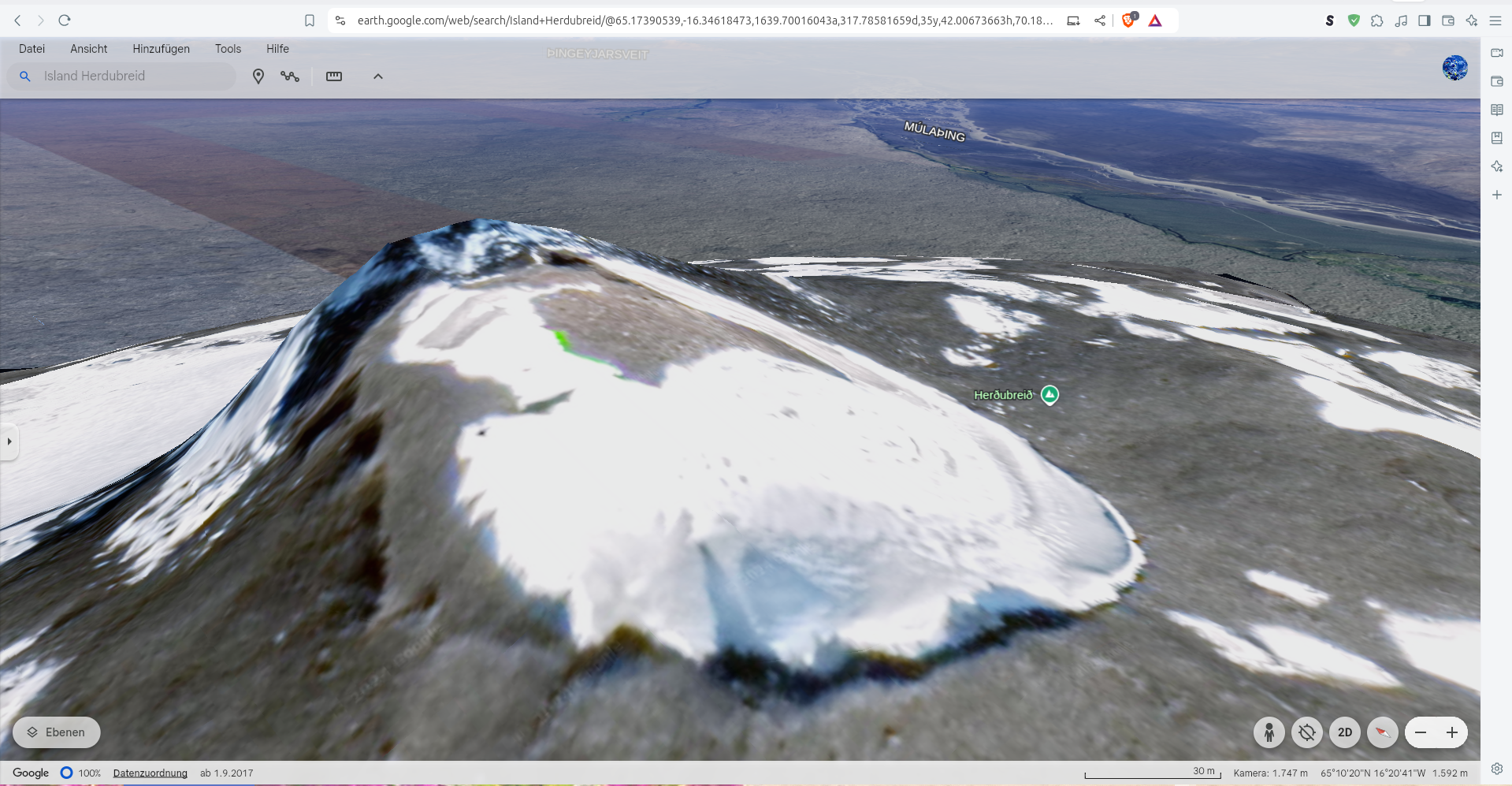Image resolution: width=1512 pixels, height=786 pixels.
Task: Select the ruler measure tool
Action: pyautogui.click(x=334, y=76)
